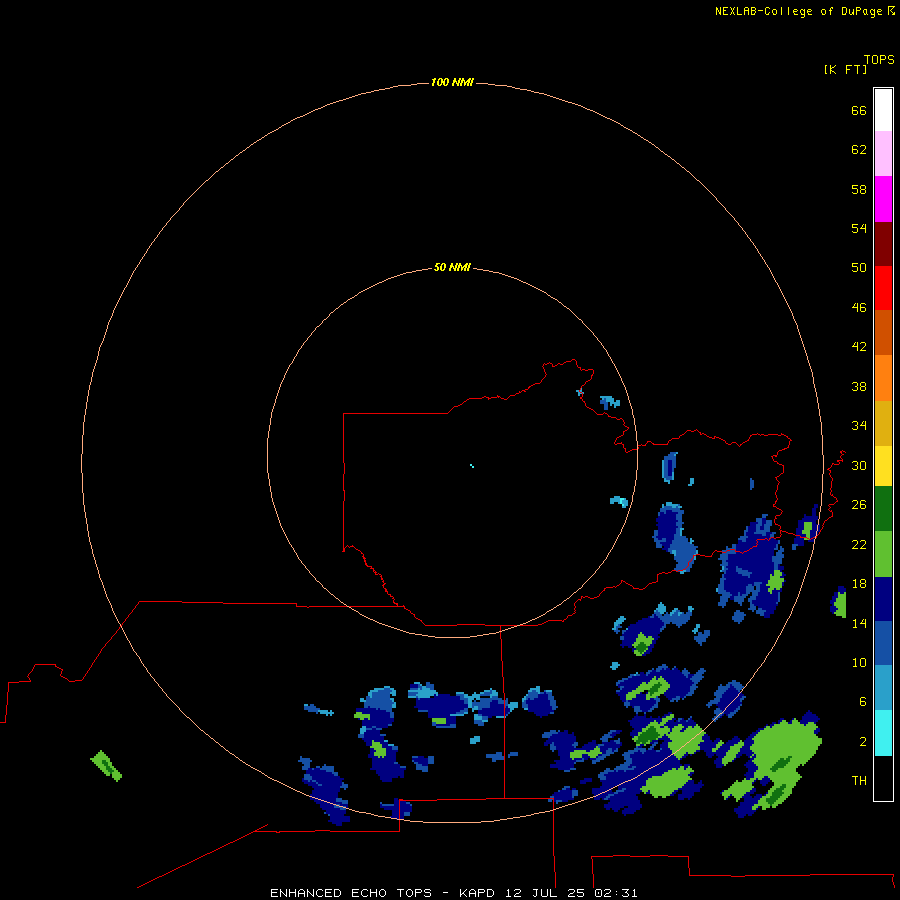Click the 34 legend value label
The height and width of the screenshot is (900, 900).
point(859,425)
